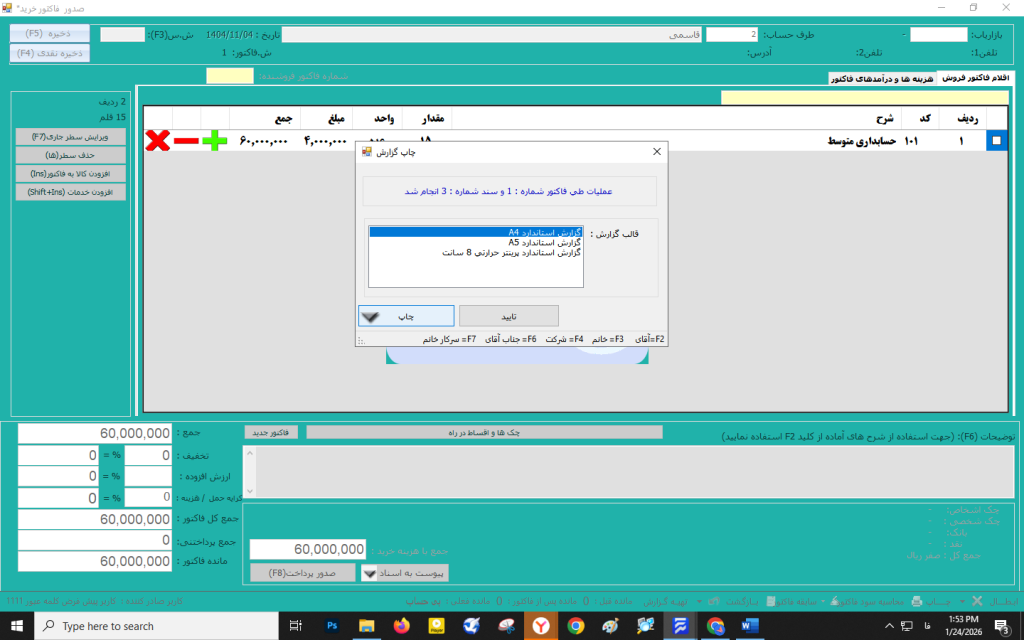Viewport: 1024px width, 640px height.
Task: Switch to اقلام فاکتور فروش tab
Action: 976,78
